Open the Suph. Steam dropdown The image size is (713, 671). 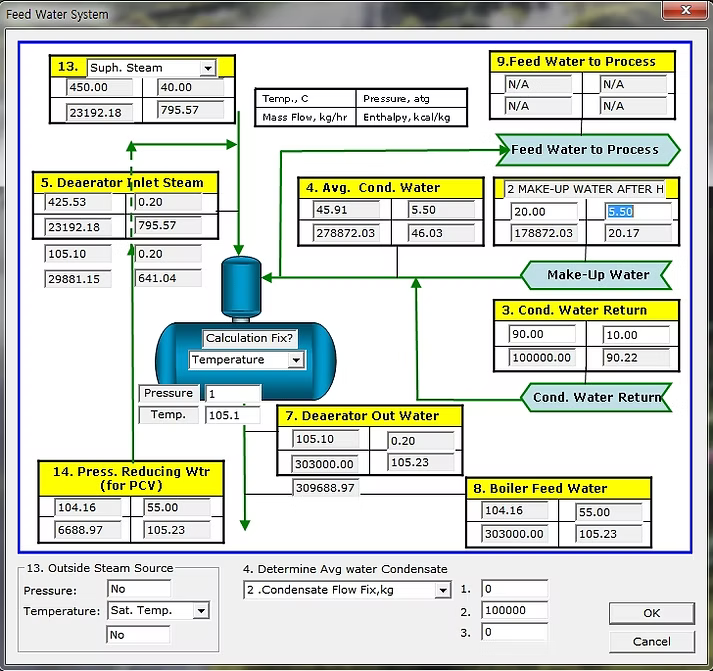click(207, 68)
